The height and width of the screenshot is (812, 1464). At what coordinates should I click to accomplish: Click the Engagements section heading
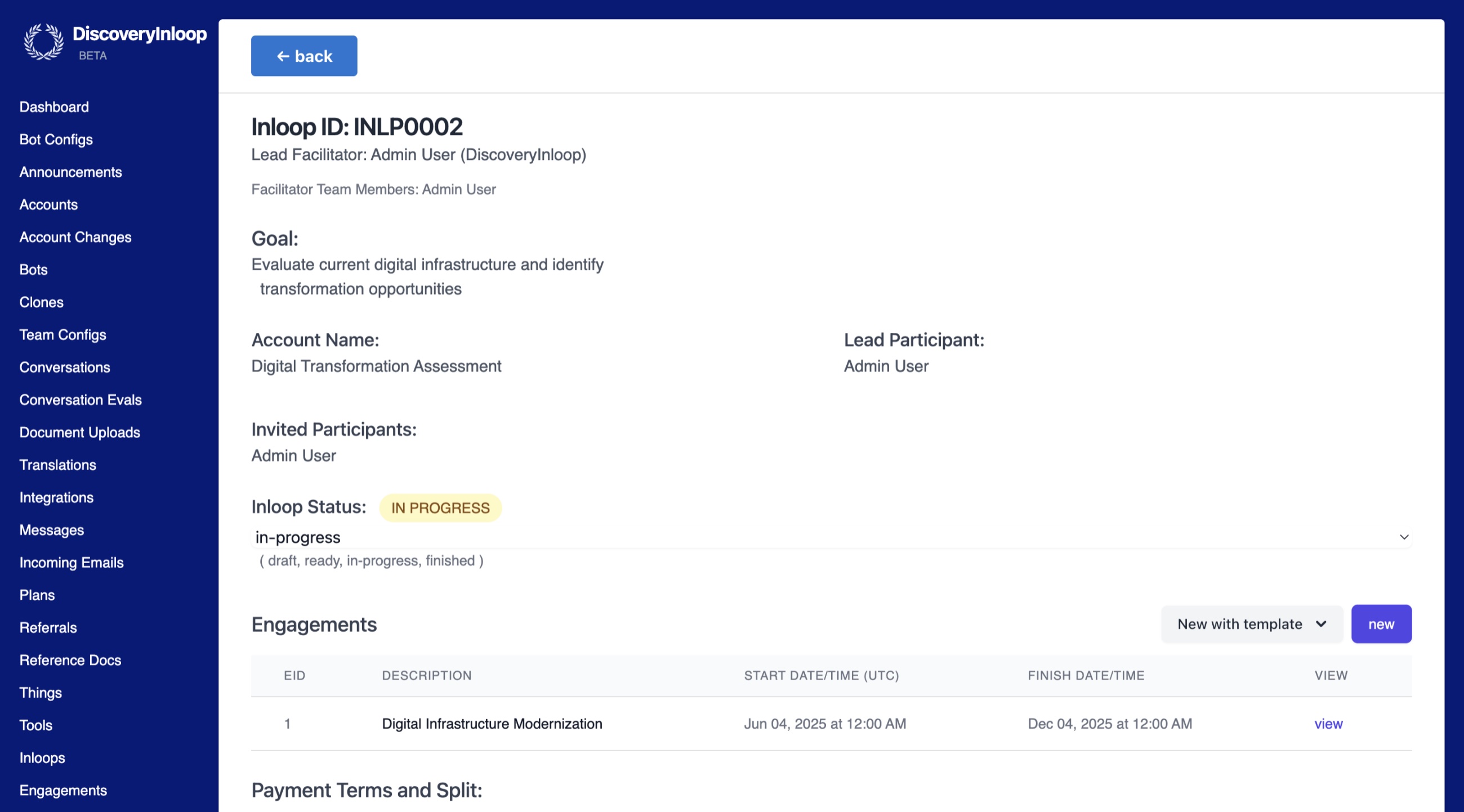coord(314,624)
